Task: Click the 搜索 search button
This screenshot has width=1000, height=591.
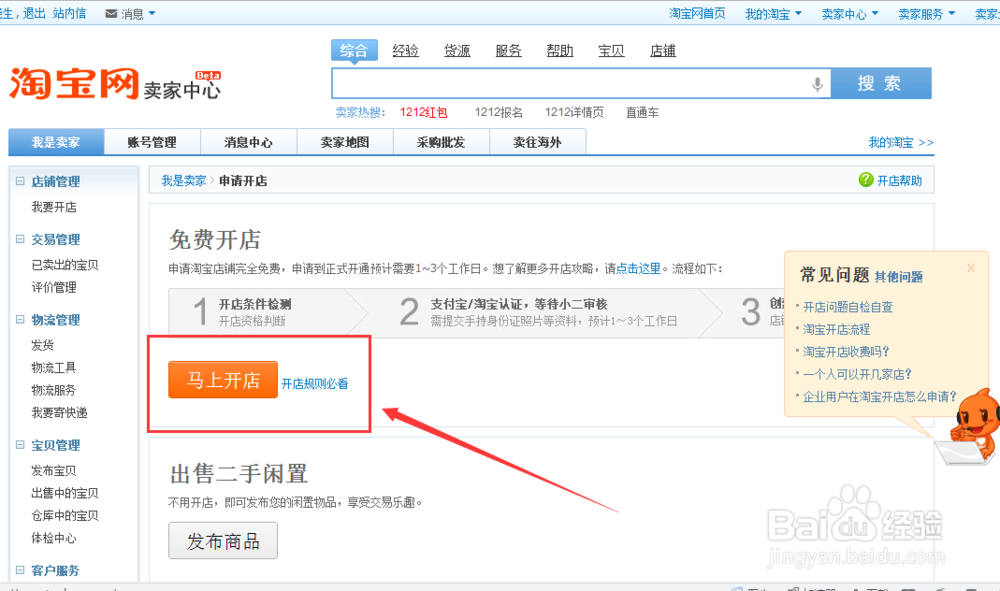Action: 881,84
